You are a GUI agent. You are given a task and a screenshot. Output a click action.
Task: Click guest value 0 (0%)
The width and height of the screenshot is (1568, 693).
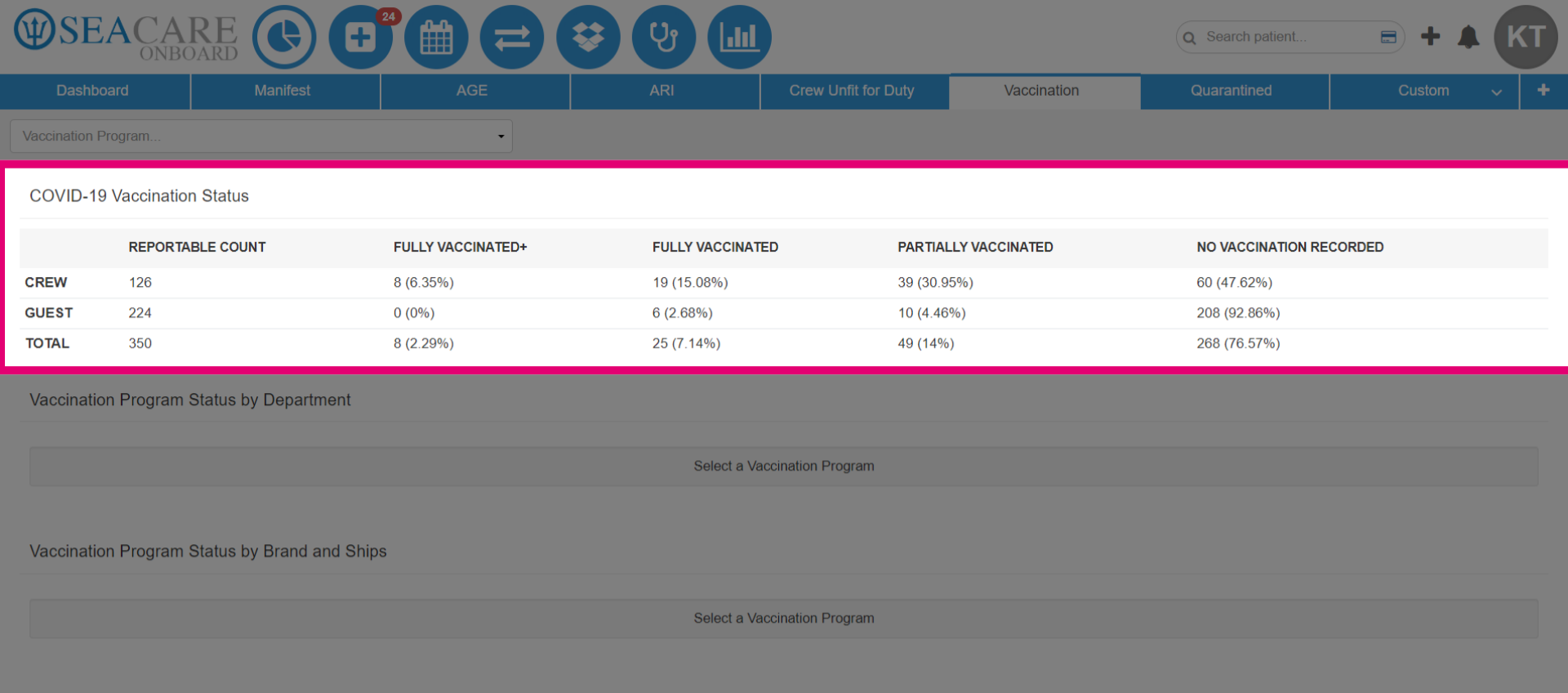(x=414, y=313)
